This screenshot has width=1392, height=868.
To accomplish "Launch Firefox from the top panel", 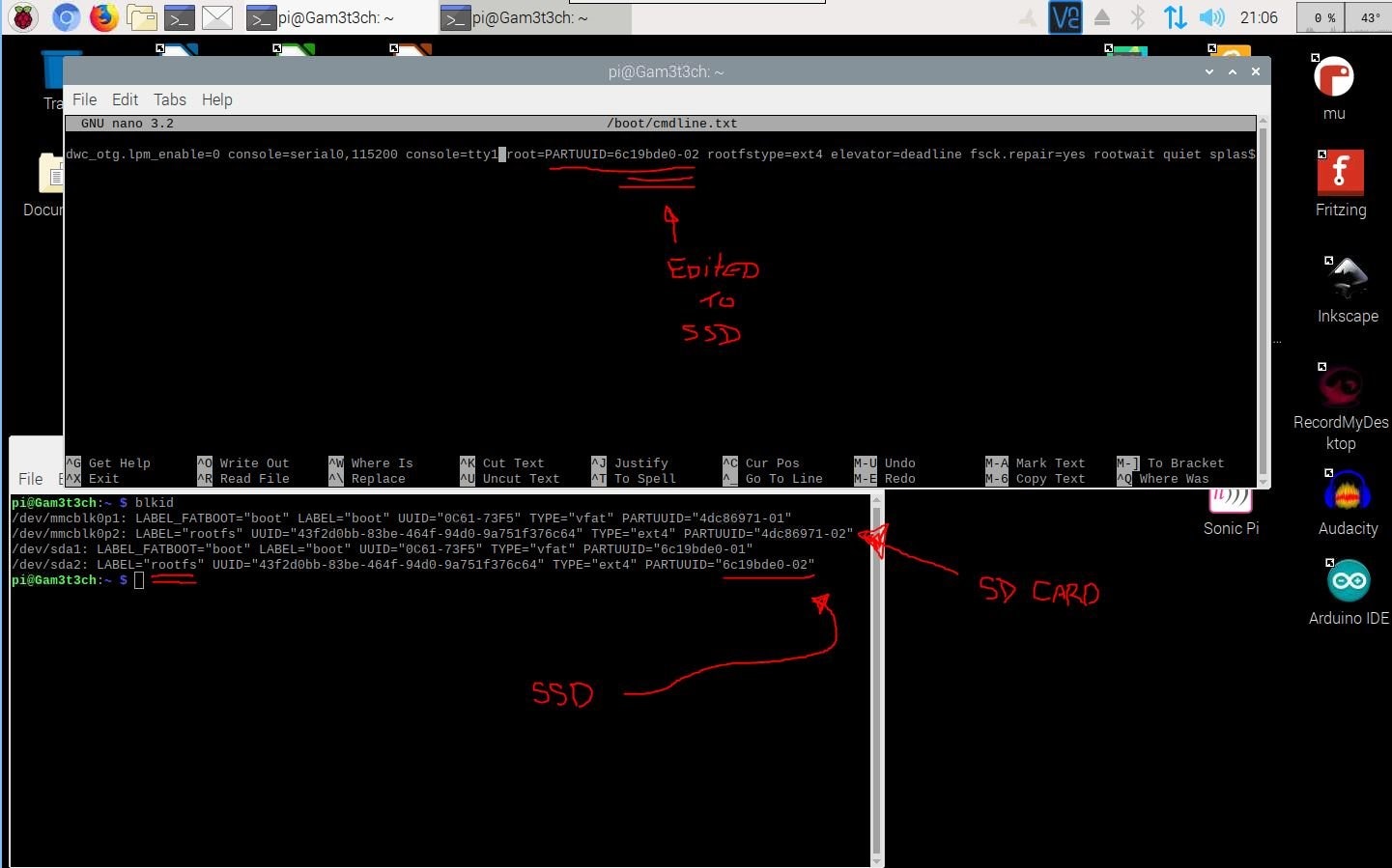I will click(103, 16).
